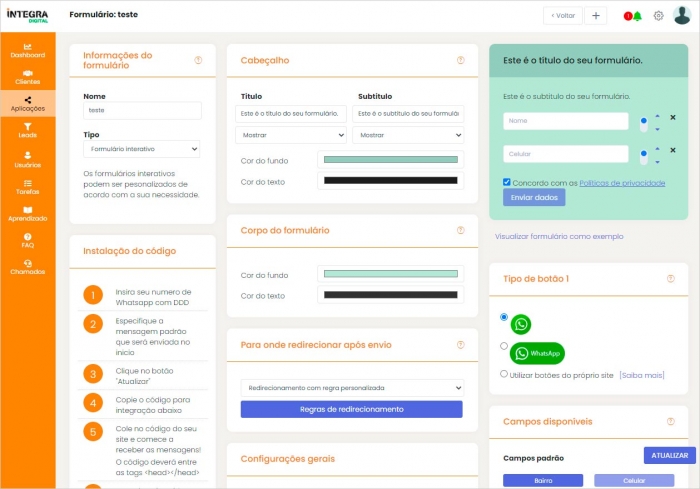Open the settings gear icon
Image resolution: width=700 pixels, height=489 pixels.
[x=658, y=16]
